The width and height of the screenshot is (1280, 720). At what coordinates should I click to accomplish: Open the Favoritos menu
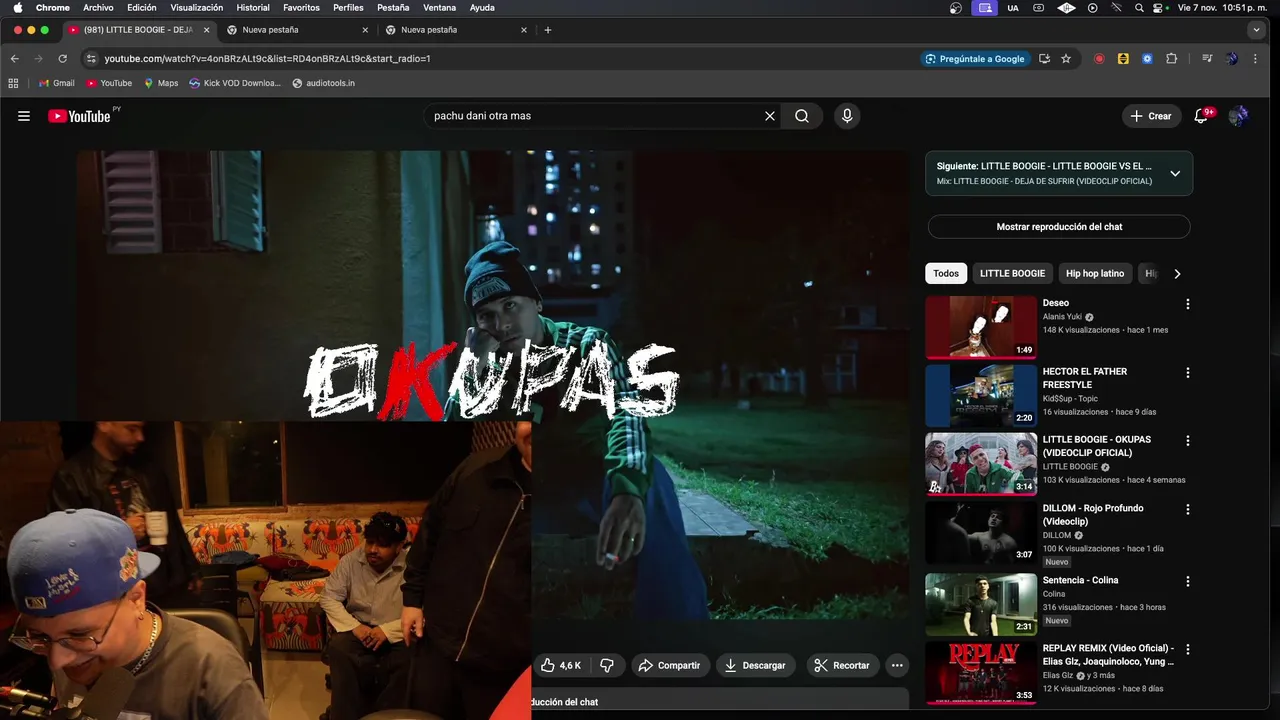click(x=301, y=8)
